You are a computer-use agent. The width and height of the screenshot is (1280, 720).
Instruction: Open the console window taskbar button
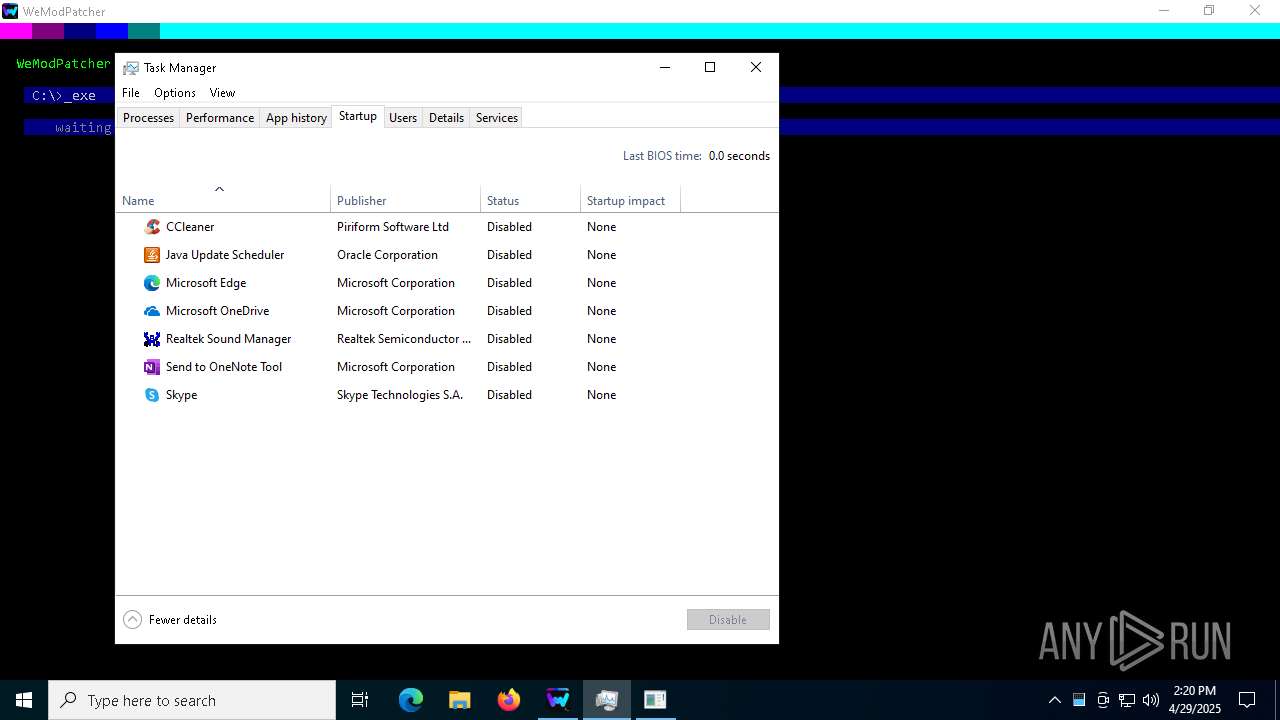[656, 700]
